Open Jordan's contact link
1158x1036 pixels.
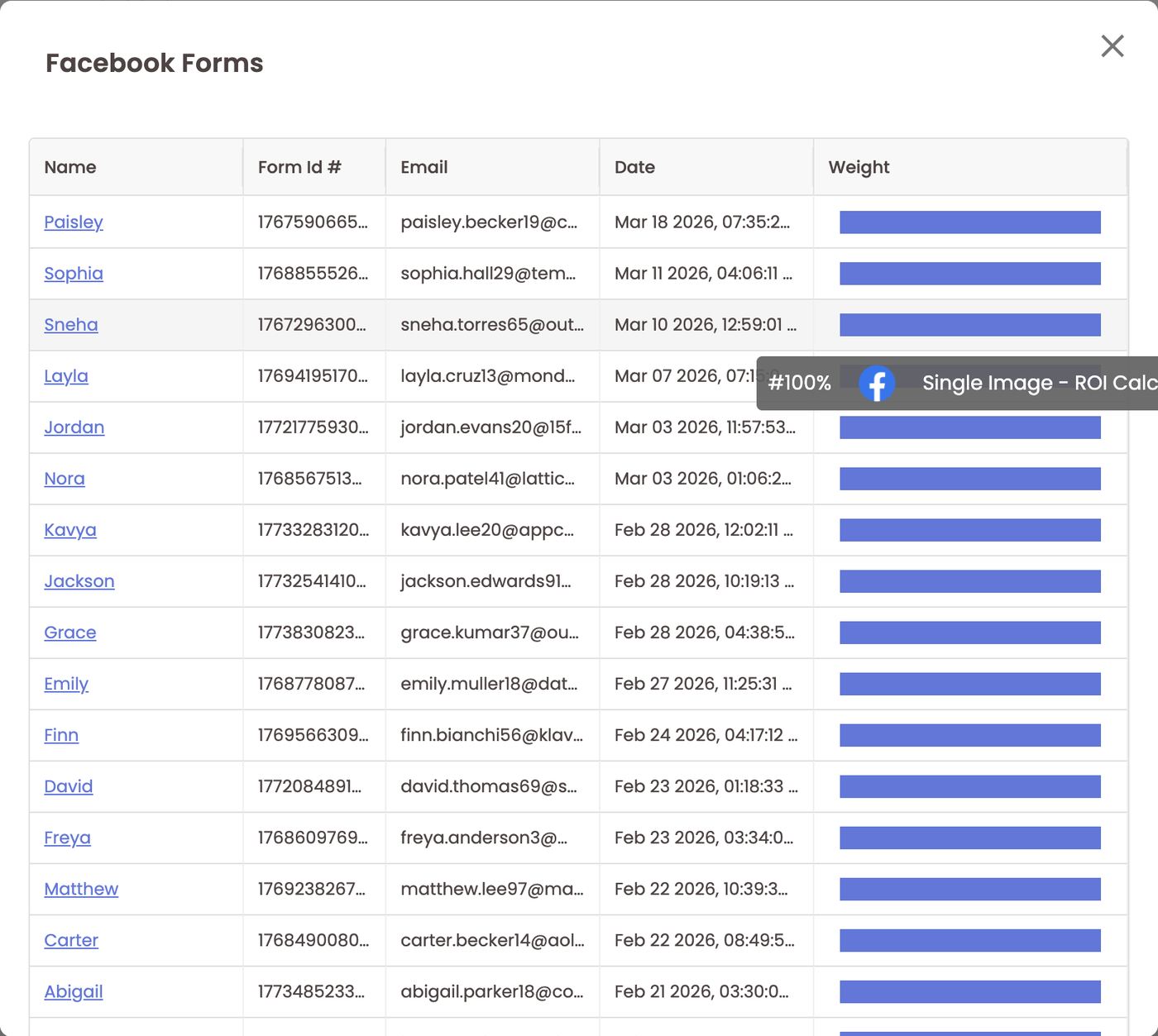(x=74, y=427)
